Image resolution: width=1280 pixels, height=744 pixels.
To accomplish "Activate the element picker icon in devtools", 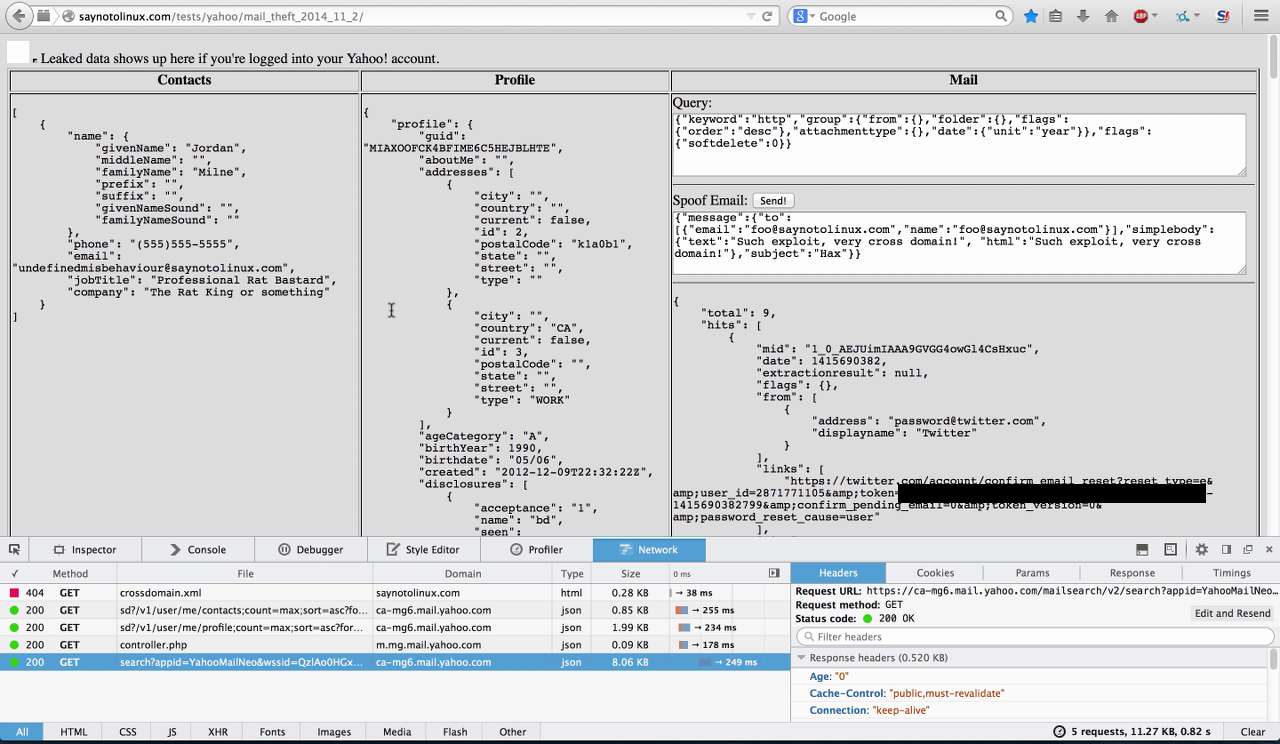I will [14, 549].
